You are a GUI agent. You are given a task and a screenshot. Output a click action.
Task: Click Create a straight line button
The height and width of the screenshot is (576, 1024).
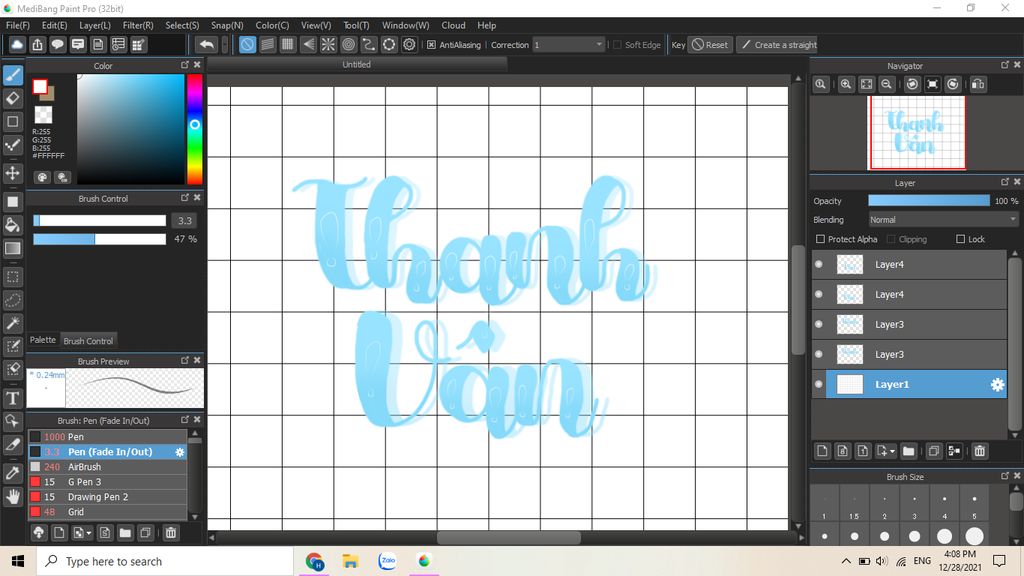[x=779, y=45]
